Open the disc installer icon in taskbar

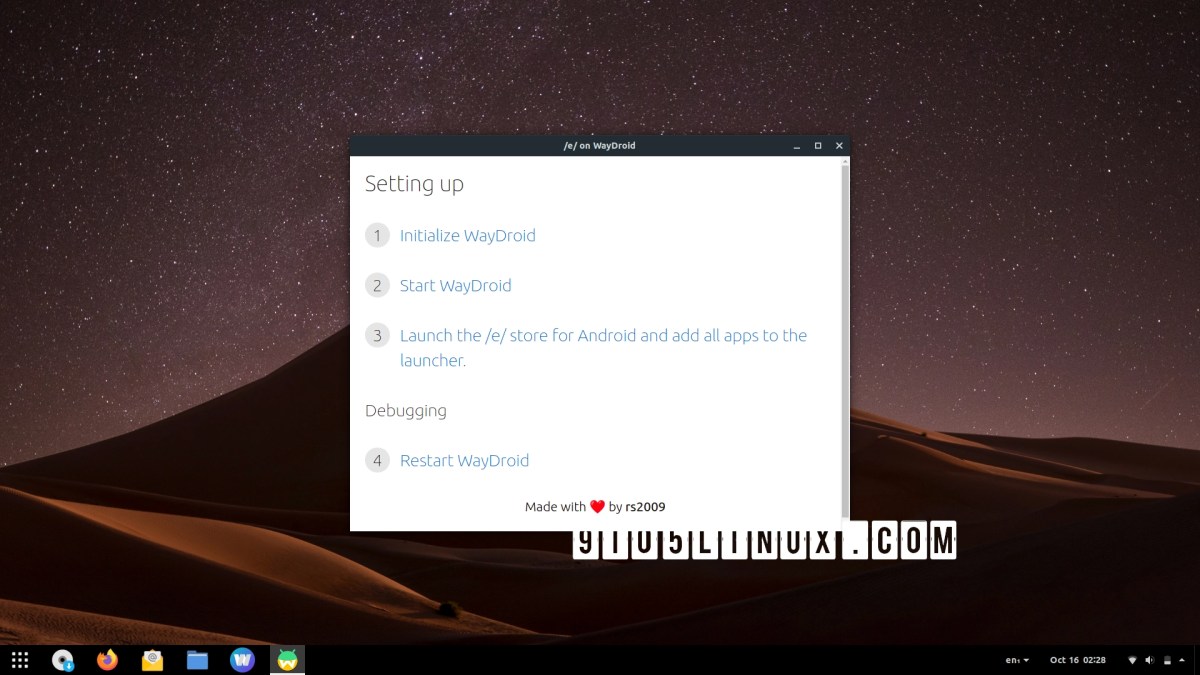click(x=64, y=660)
